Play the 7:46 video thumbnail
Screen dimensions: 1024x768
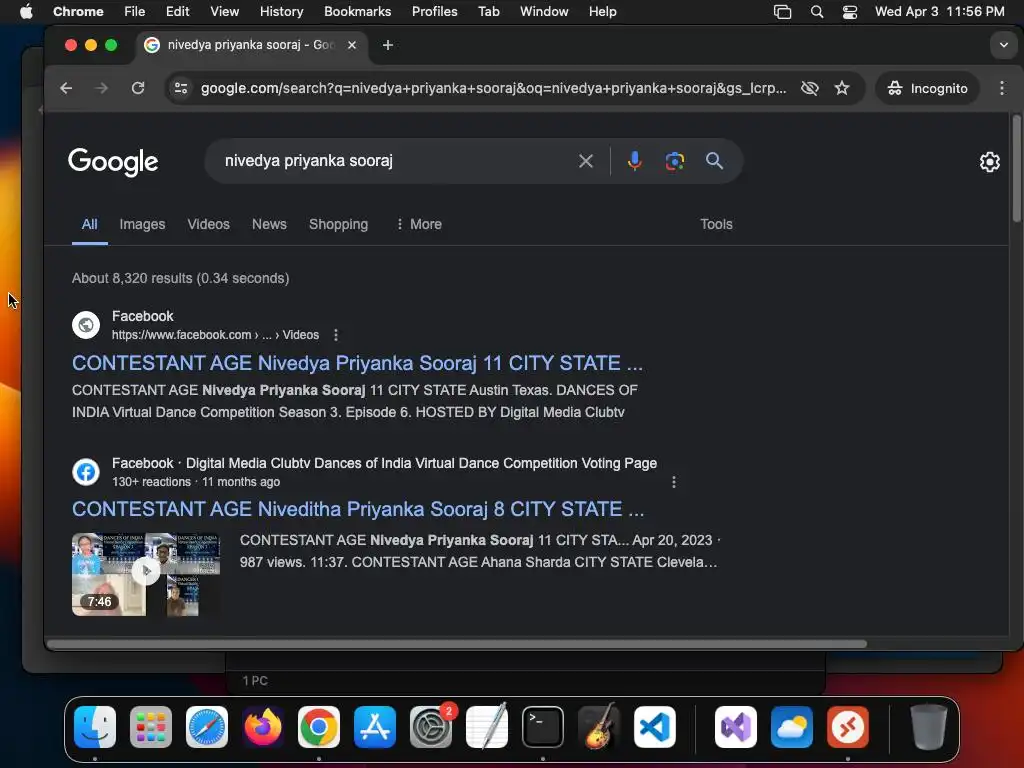(146, 574)
